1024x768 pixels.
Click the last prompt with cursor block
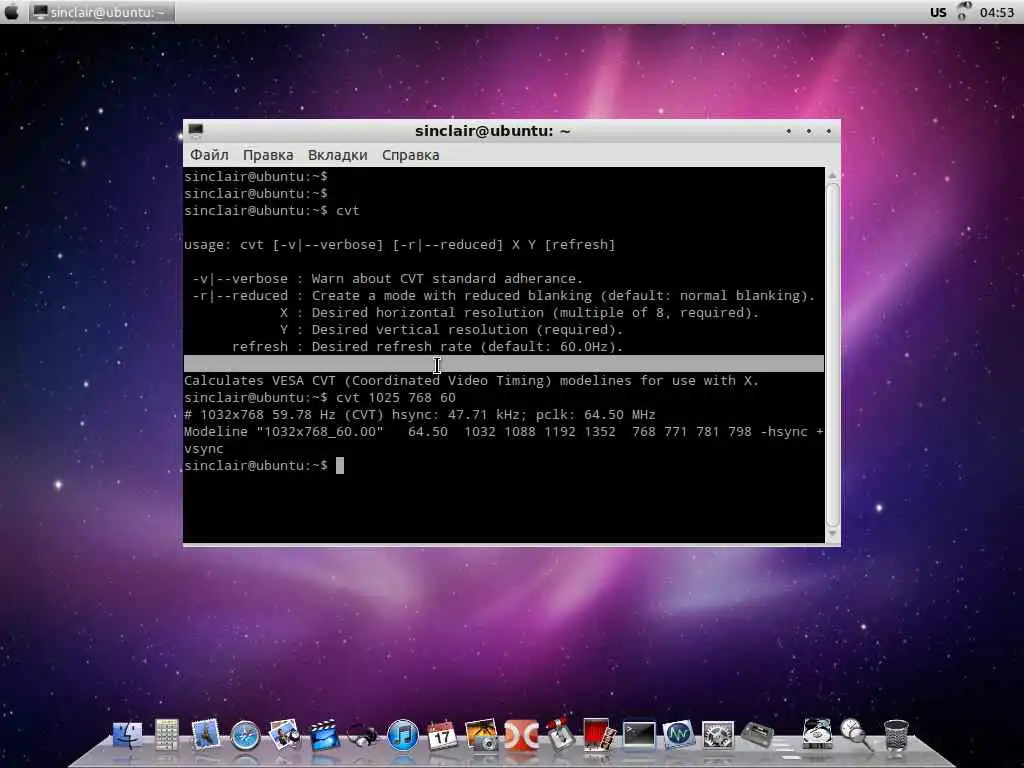pos(264,466)
